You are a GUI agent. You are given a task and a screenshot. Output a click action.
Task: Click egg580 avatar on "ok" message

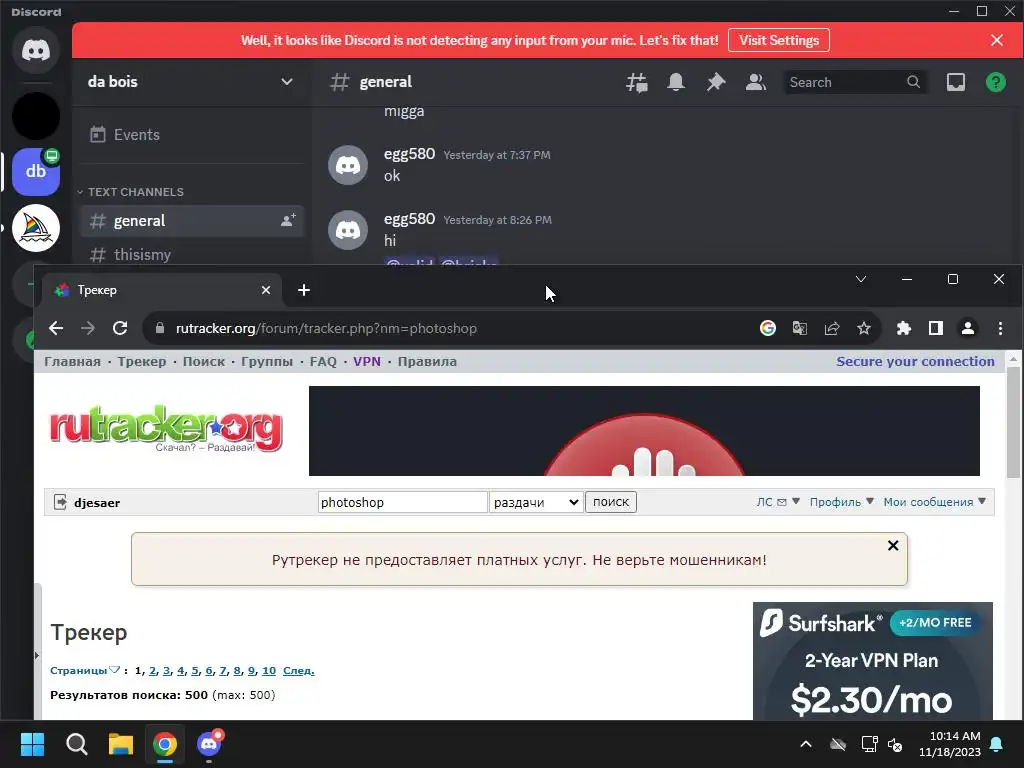pos(347,165)
